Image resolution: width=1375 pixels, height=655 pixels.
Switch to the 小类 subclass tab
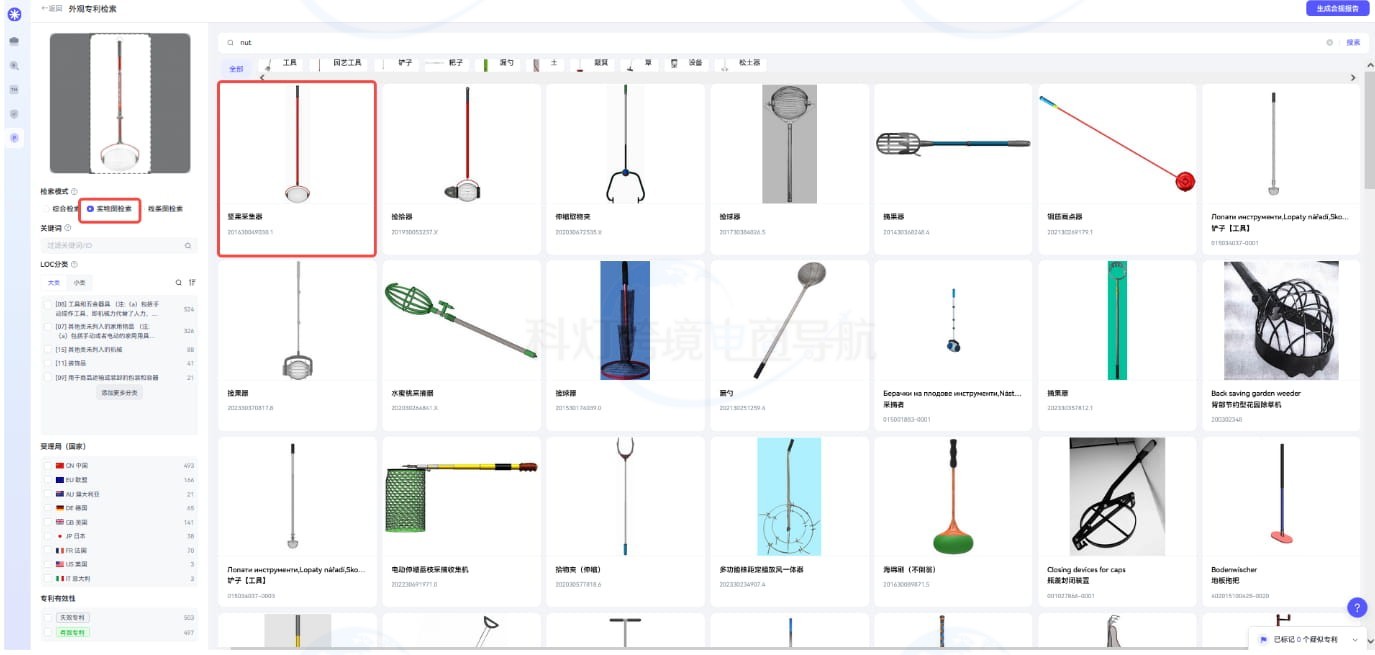(x=79, y=283)
